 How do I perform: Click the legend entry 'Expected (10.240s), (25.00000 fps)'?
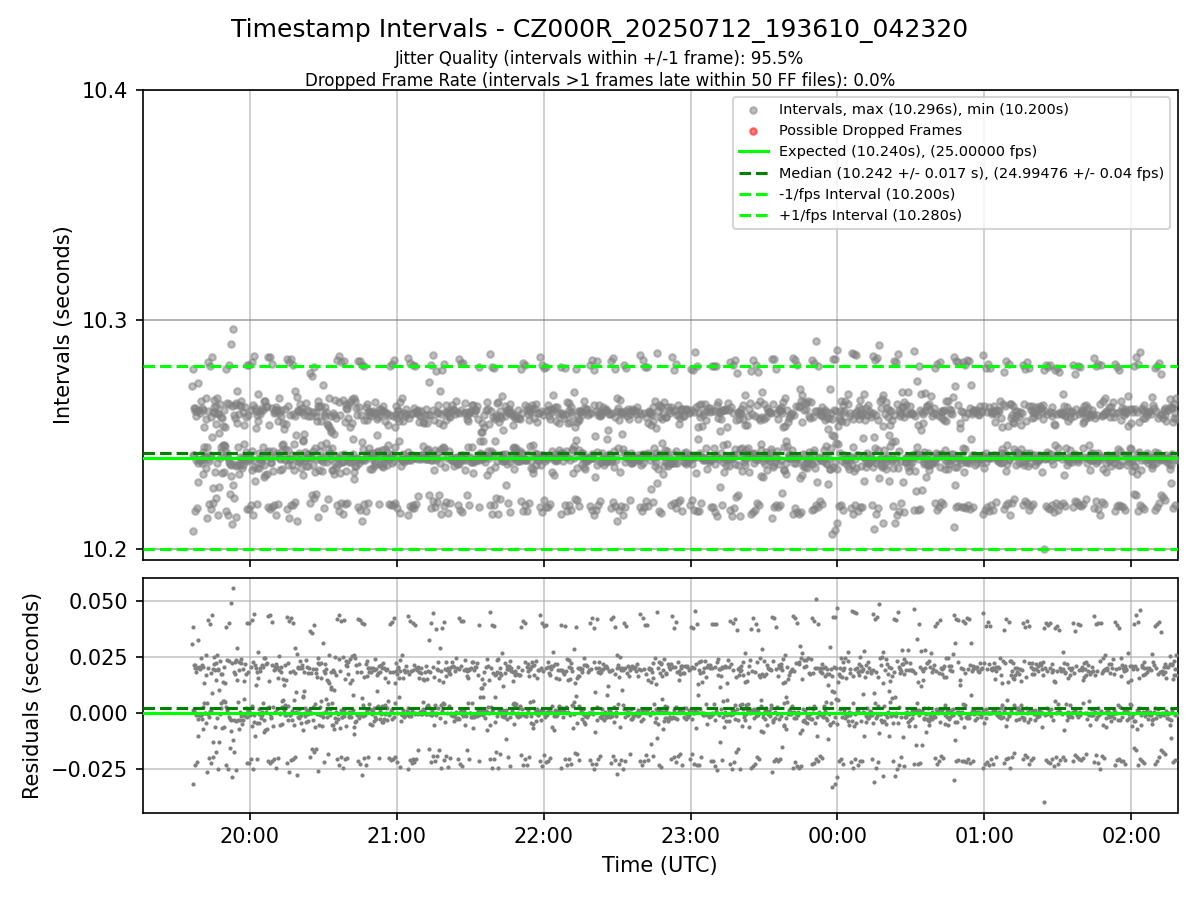908,151
